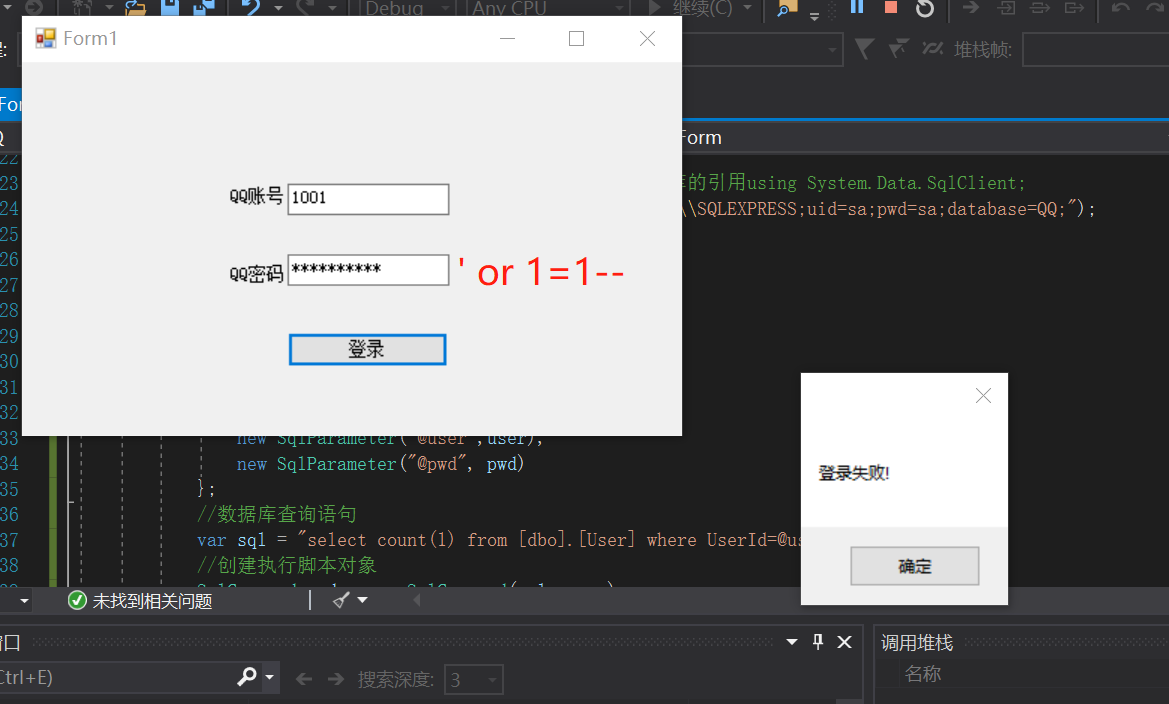Open the dropdown next to broom icon
The height and width of the screenshot is (704, 1169).
[x=362, y=600]
